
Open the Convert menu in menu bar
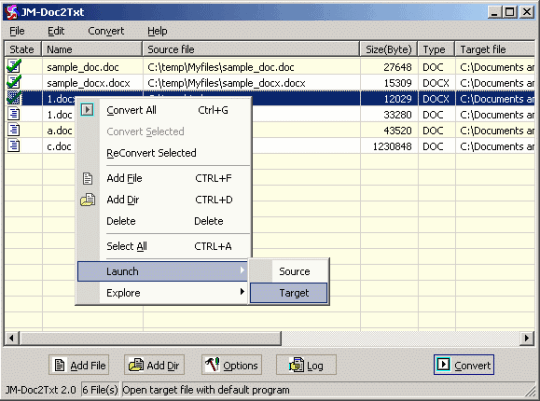point(106,31)
